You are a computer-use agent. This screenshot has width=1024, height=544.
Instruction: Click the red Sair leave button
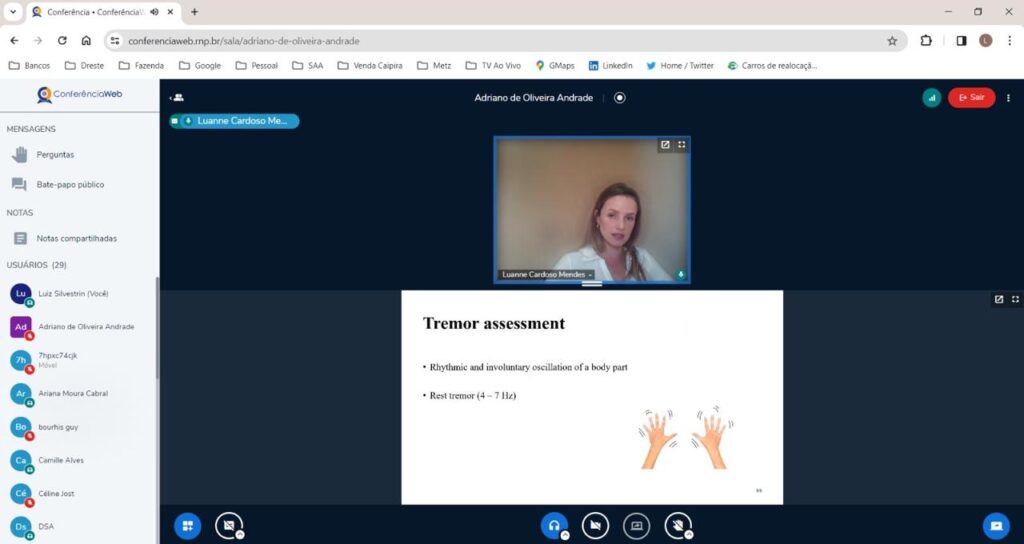pos(971,98)
